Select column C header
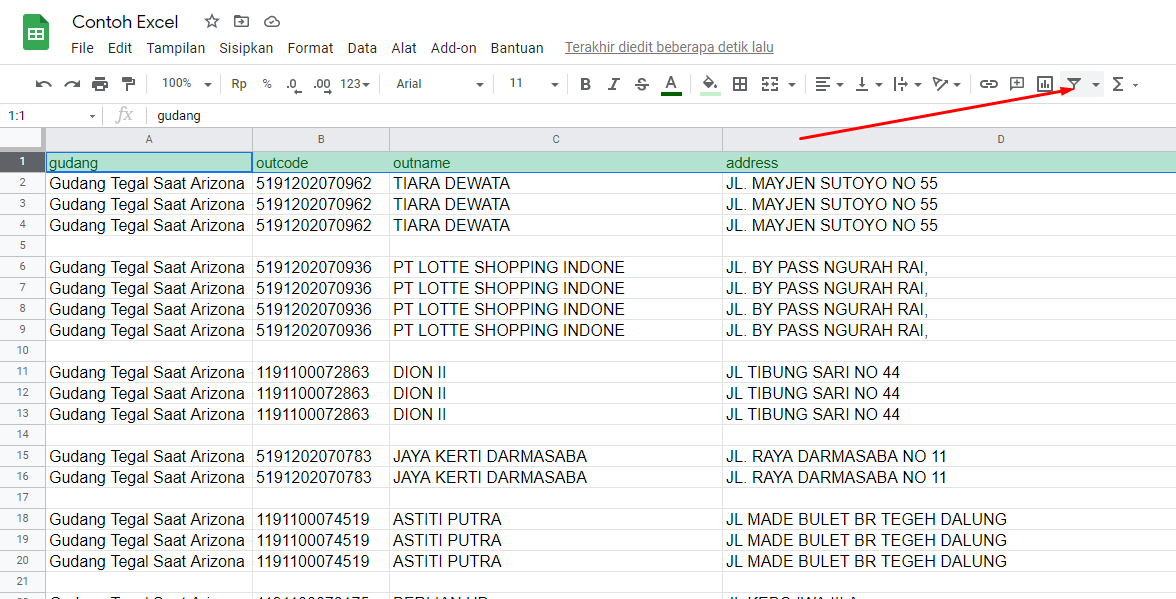This screenshot has height=599, width=1176. pos(556,139)
